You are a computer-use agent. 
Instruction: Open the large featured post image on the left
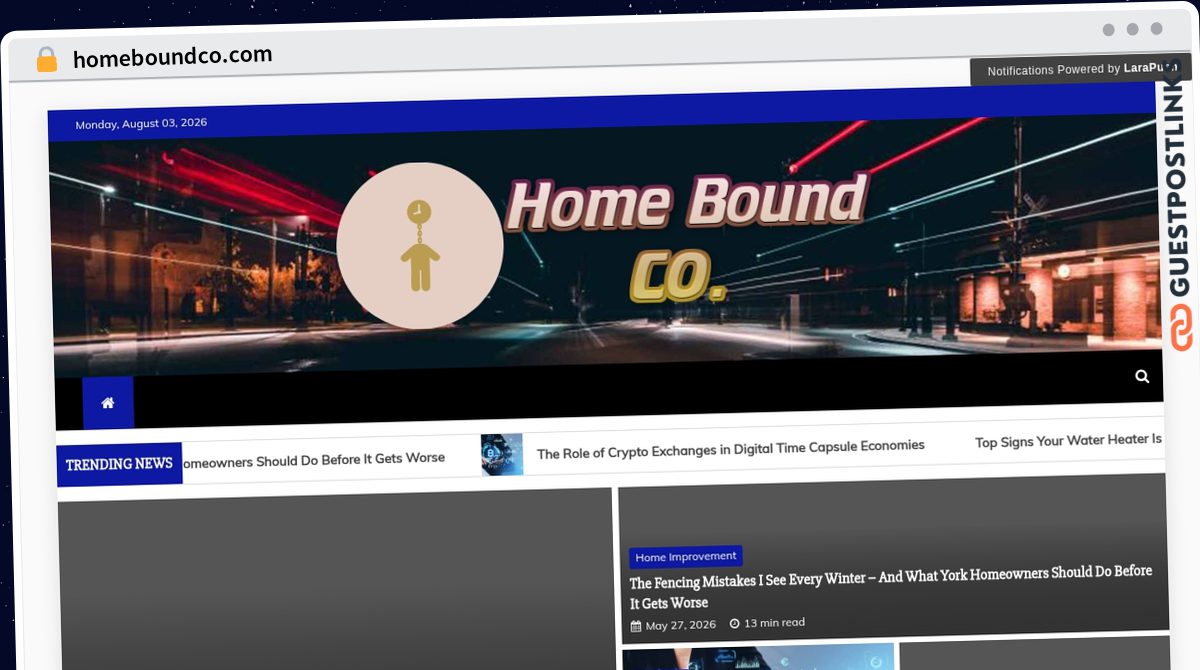pos(335,578)
